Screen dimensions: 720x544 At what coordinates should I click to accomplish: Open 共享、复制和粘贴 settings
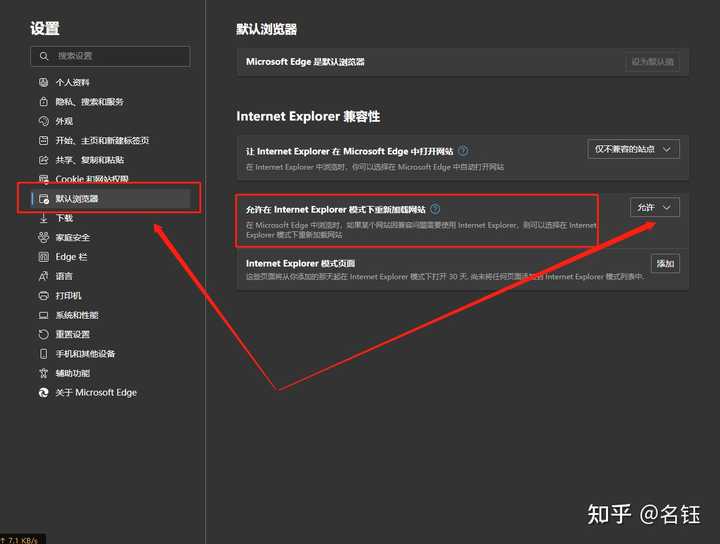tap(90, 160)
